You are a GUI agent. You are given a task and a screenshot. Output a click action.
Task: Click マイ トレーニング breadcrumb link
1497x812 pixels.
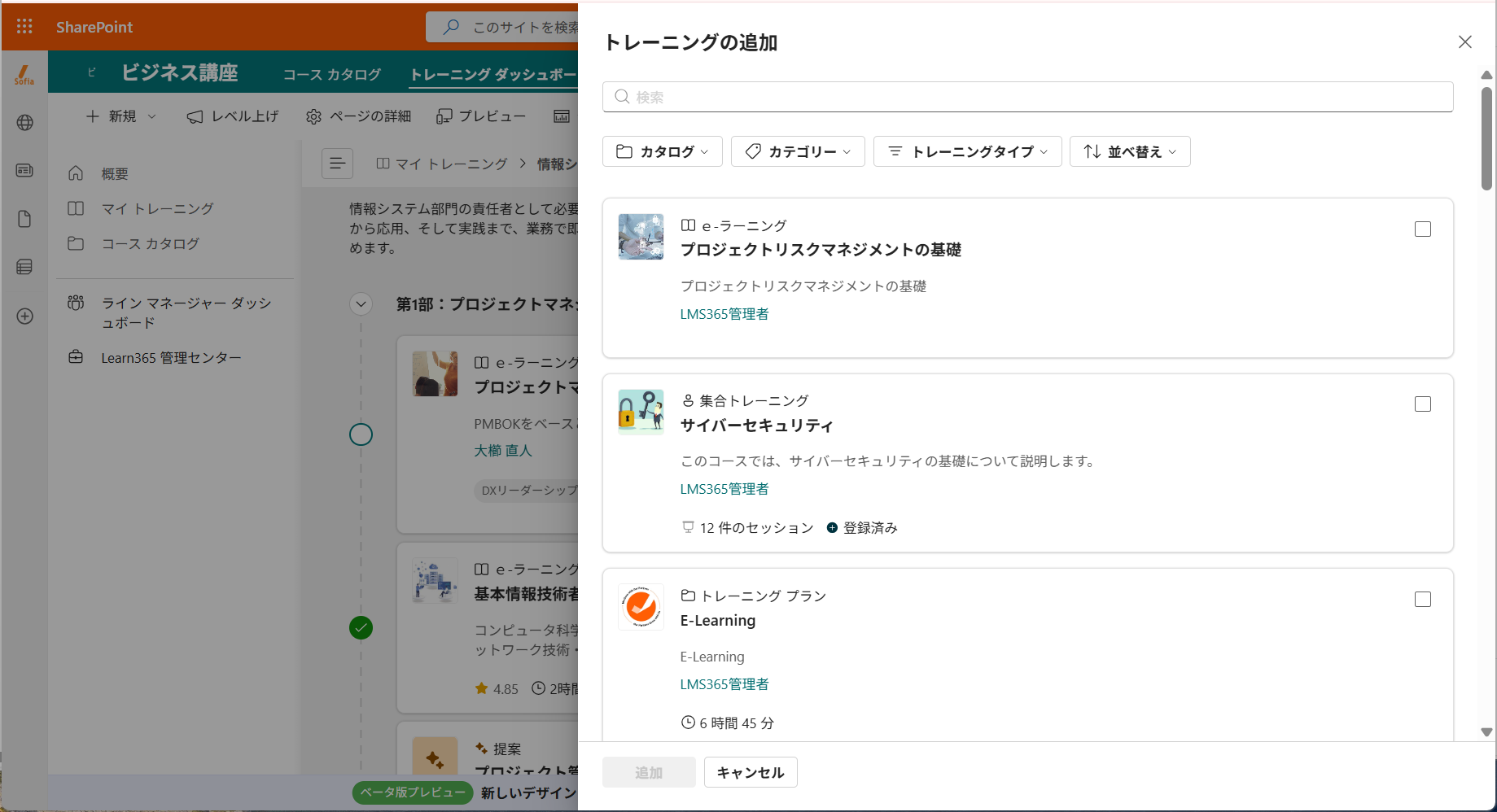[x=451, y=164]
